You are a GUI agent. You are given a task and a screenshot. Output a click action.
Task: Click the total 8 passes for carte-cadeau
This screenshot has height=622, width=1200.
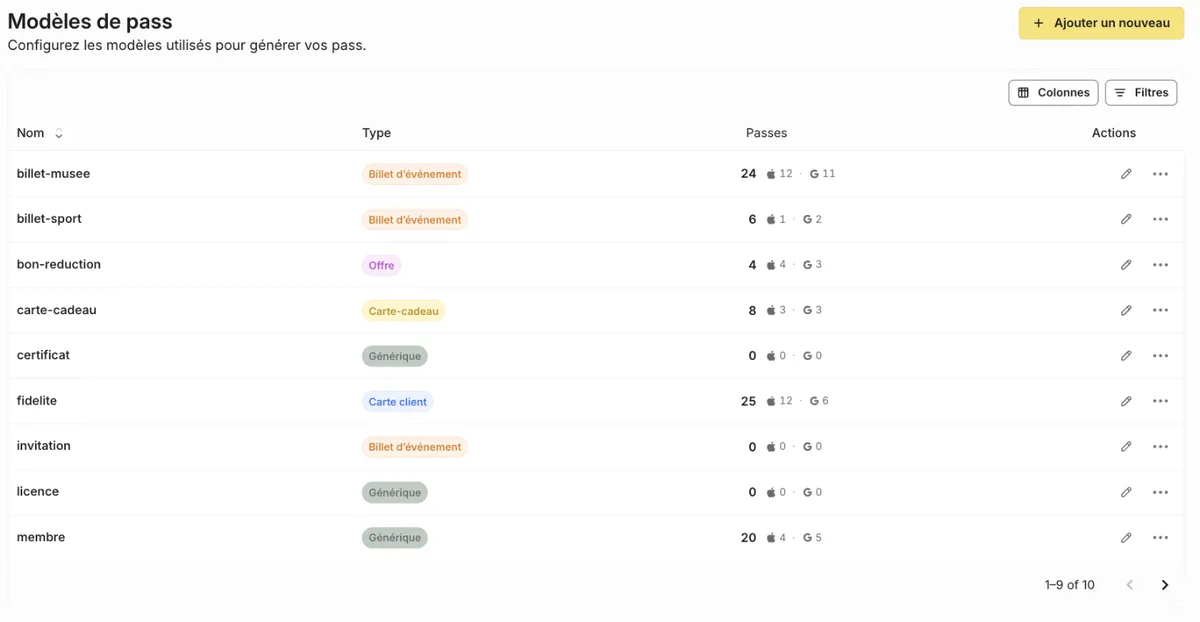(x=753, y=310)
